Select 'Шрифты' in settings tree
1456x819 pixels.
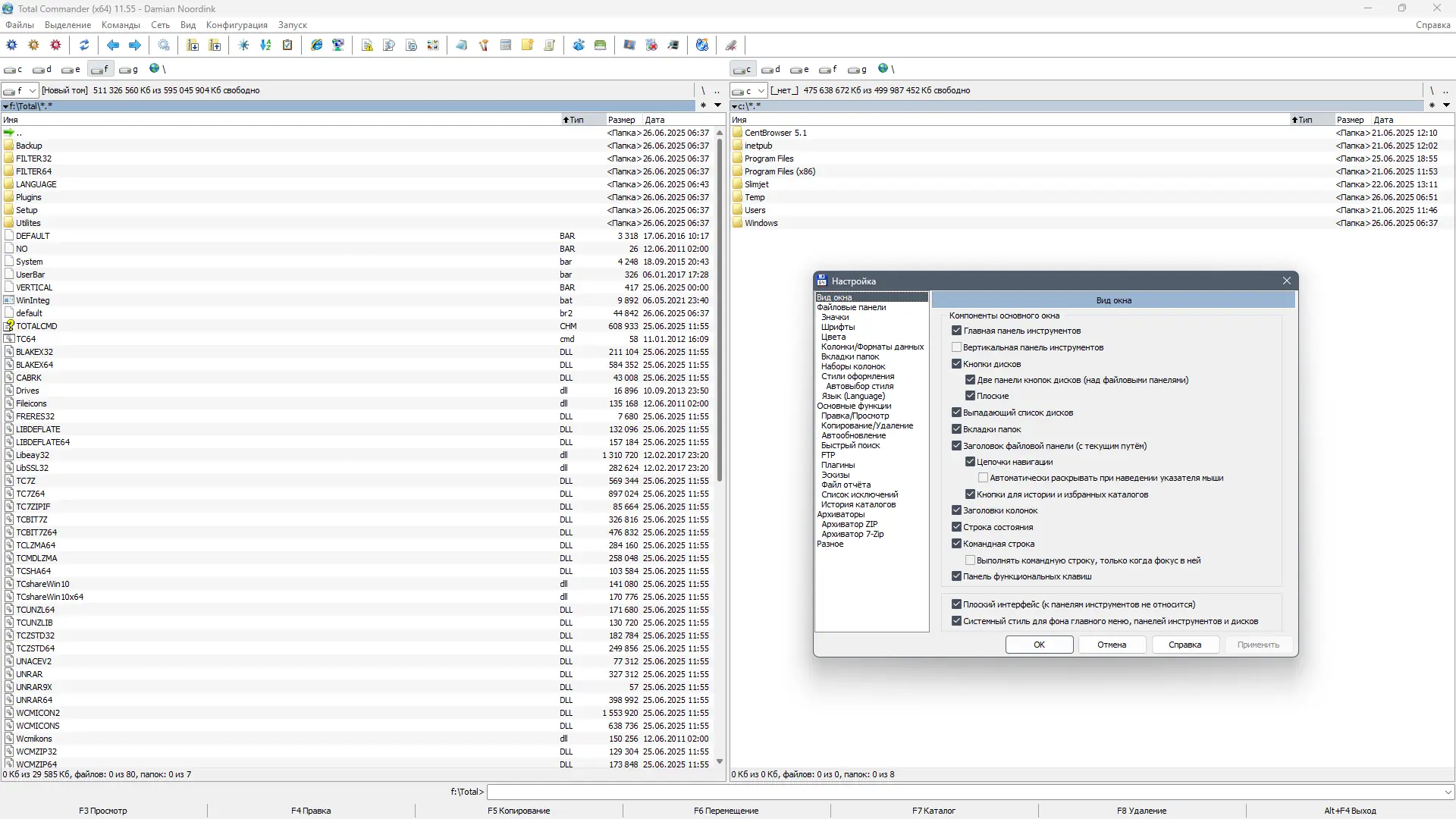click(838, 327)
